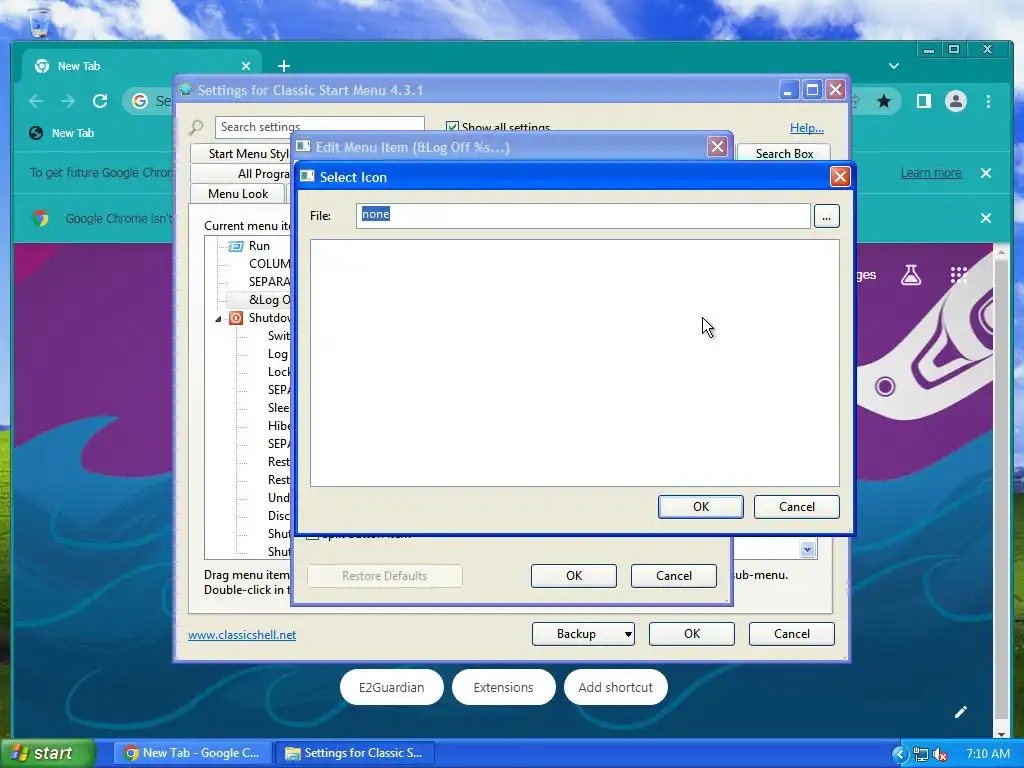Click the Learn more link in Chrome
The height and width of the screenshot is (768, 1024).
(x=931, y=173)
